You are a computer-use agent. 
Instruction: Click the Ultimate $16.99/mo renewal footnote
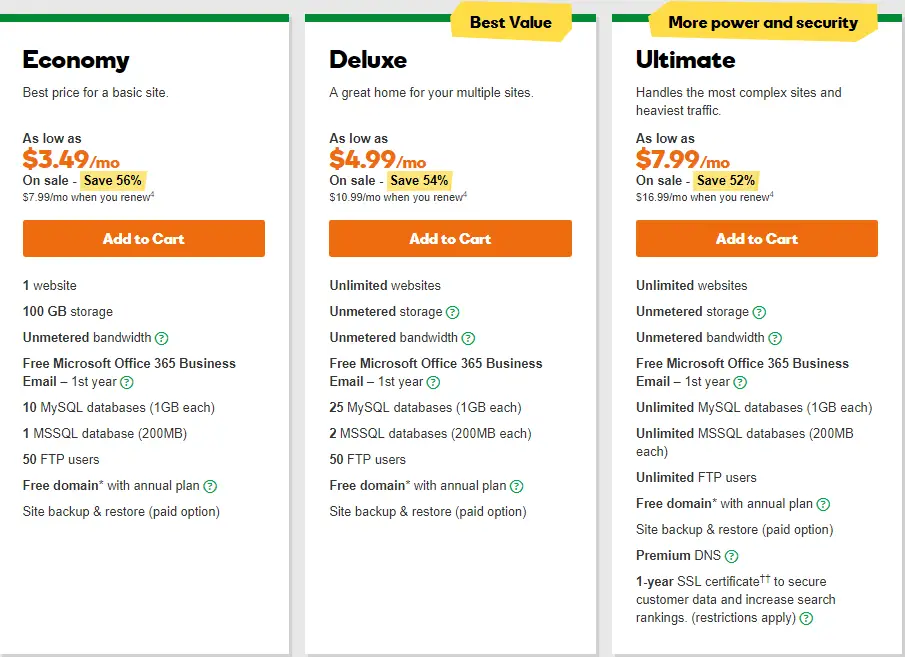coord(705,197)
